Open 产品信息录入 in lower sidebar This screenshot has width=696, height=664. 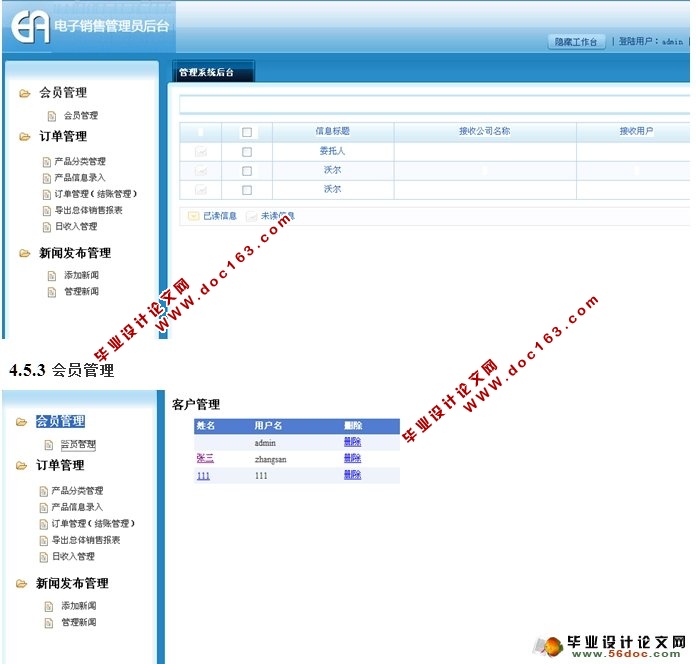(x=77, y=507)
